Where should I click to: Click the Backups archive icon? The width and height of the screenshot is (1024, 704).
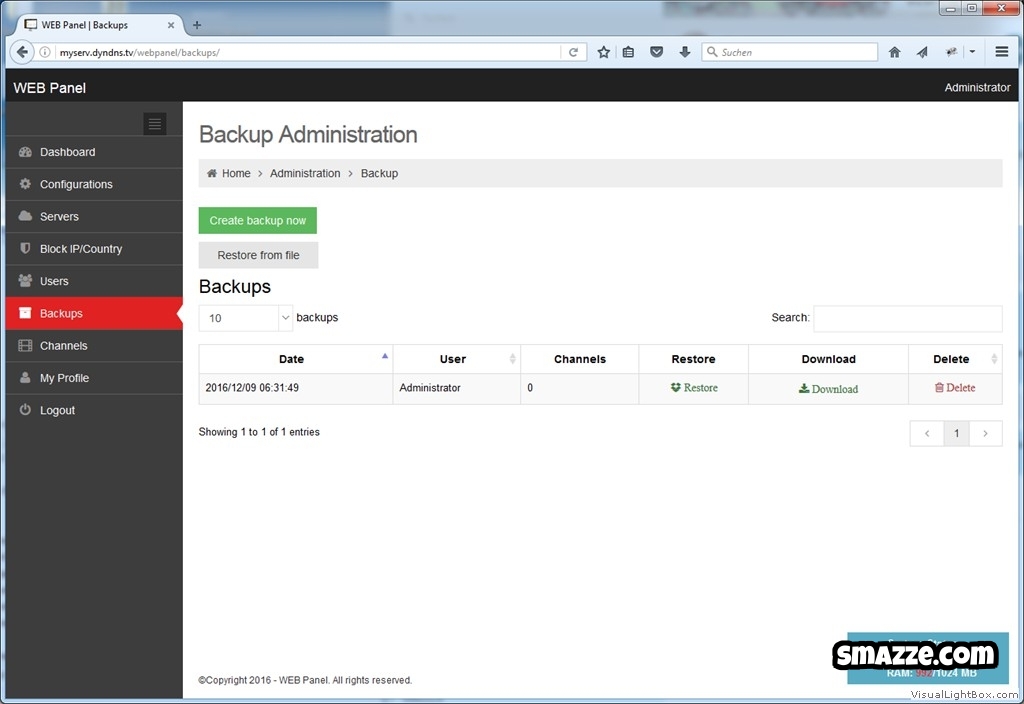[x=25, y=313]
